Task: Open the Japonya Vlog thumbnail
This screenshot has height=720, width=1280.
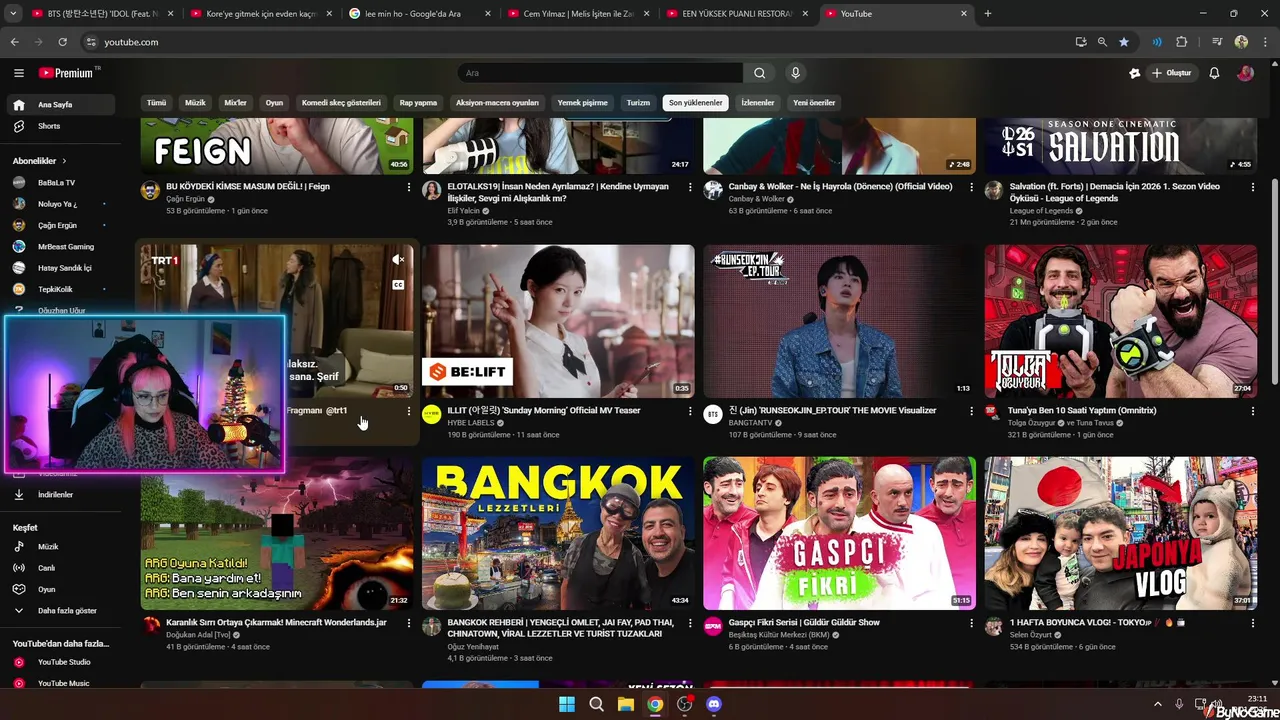Action: (1121, 533)
